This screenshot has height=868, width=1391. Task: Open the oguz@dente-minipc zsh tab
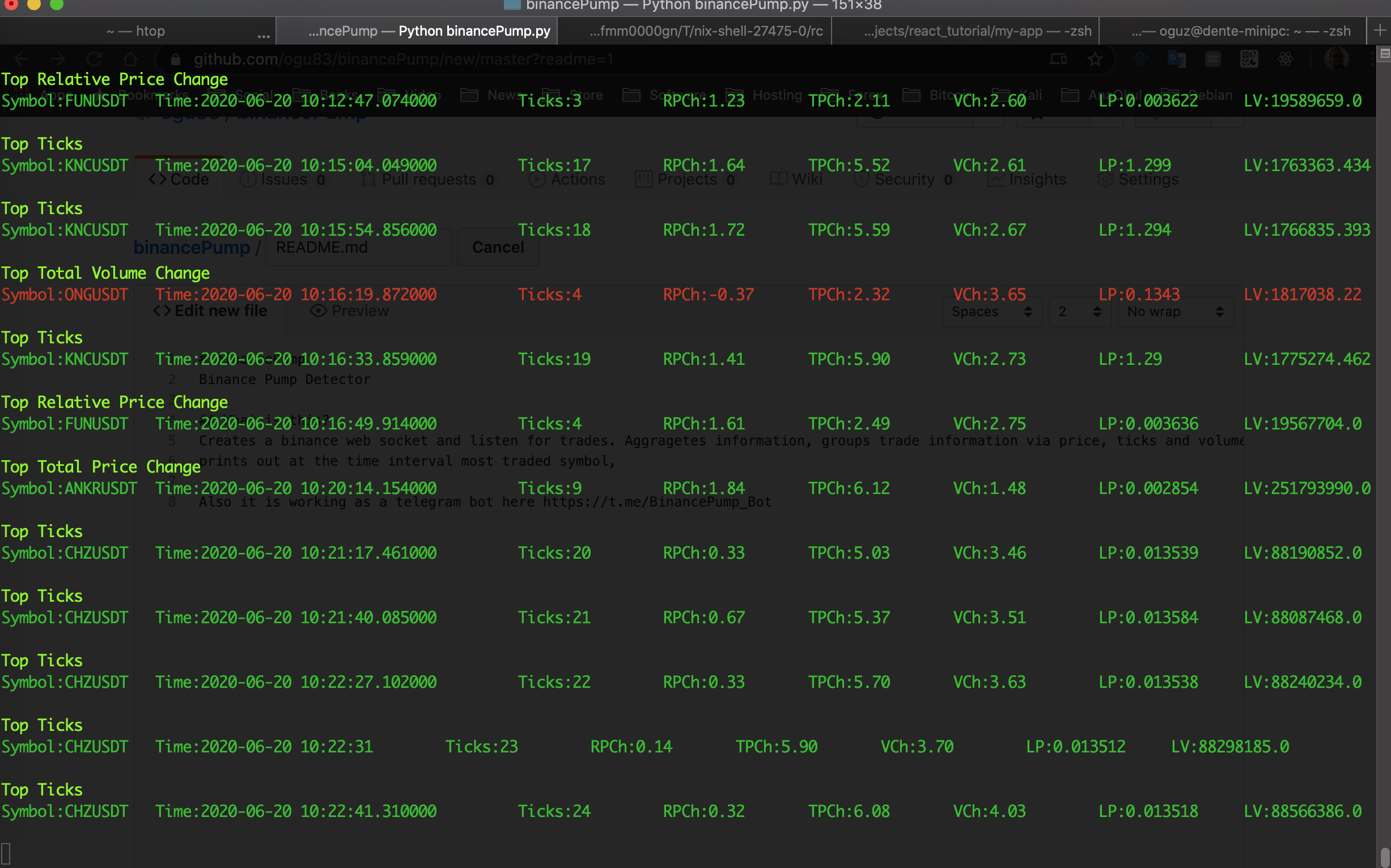[x=1241, y=31]
